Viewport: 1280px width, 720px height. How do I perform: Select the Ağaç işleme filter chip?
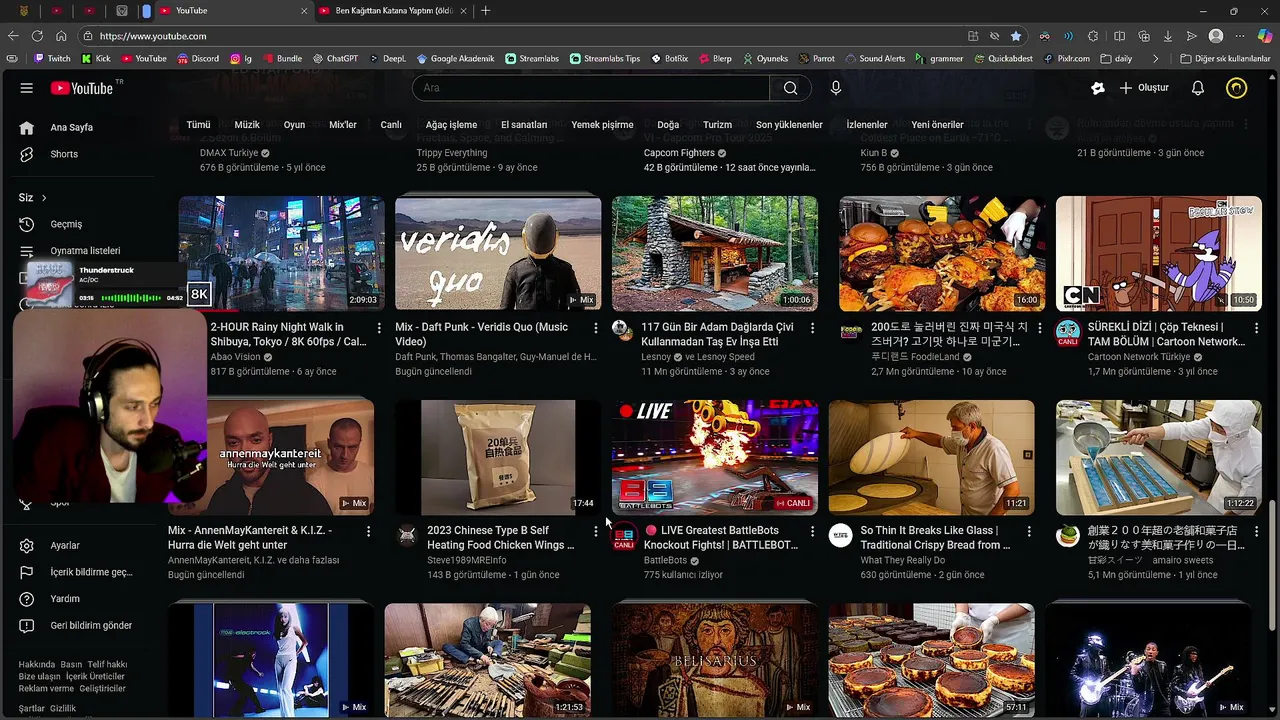point(452,125)
